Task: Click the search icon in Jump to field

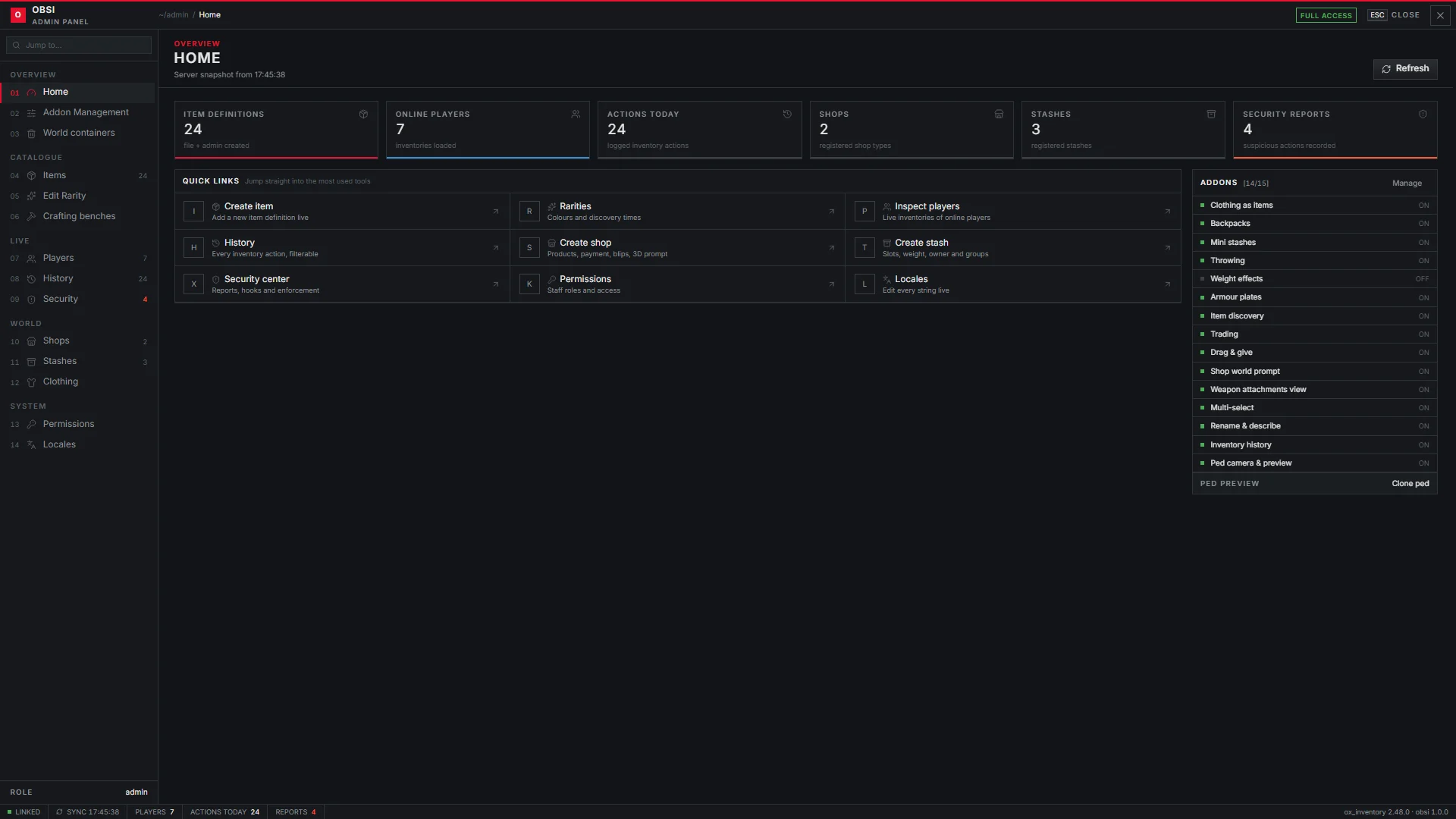Action: [16, 45]
